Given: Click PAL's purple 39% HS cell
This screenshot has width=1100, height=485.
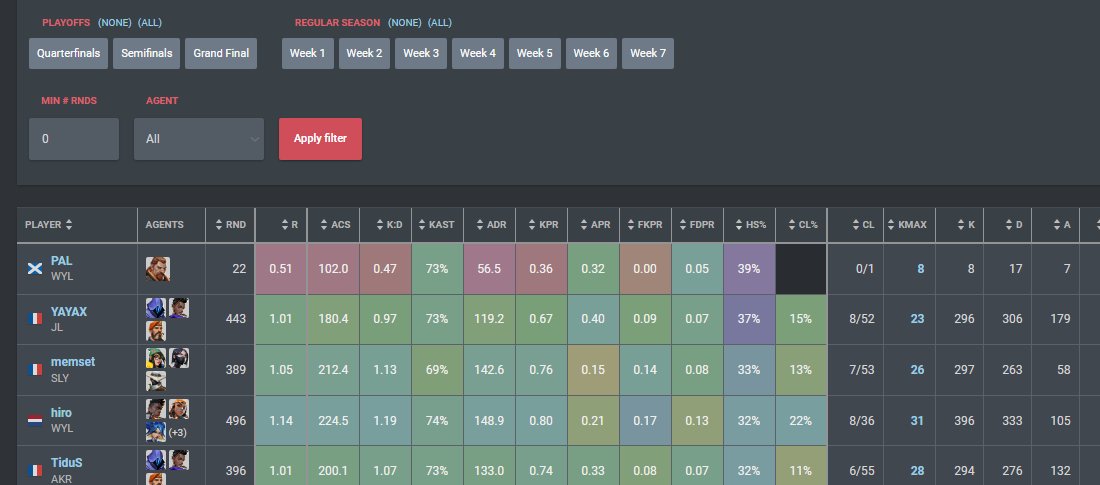Looking at the screenshot, I should 749,268.
